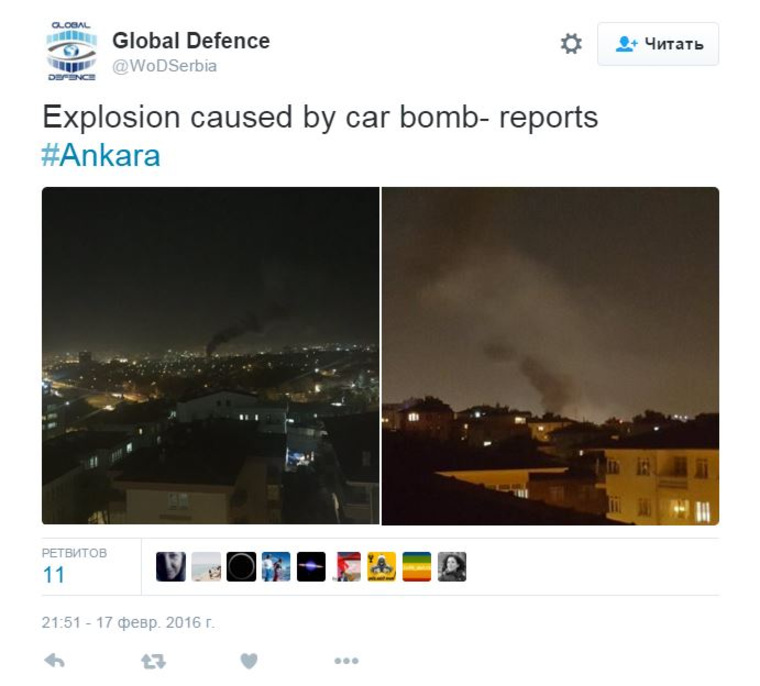This screenshot has width=760, height=686.
Task: Open the @WoDSerbia handle link
Action: pyautogui.click(x=164, y=66)
